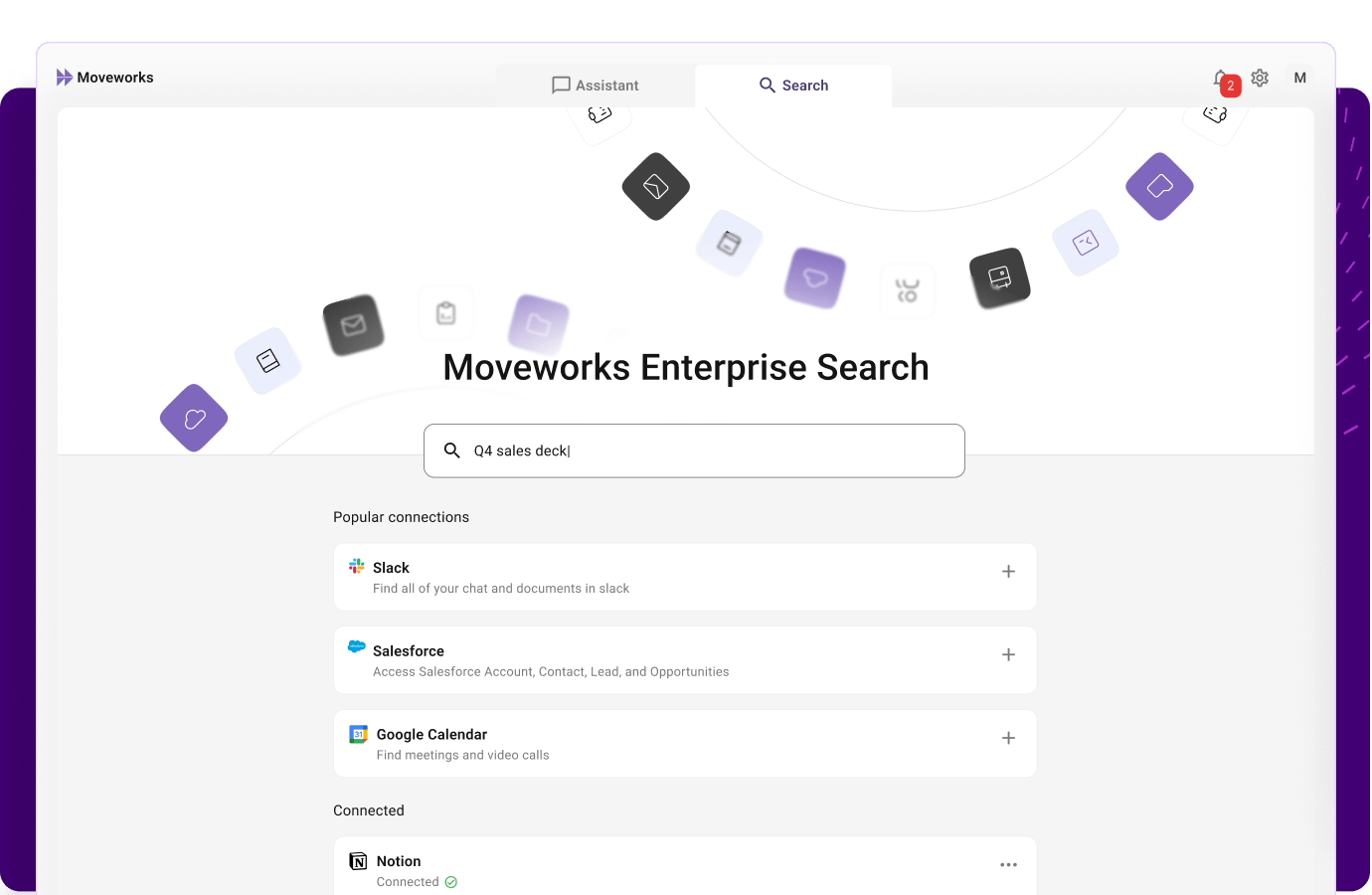Click the chat bubble icon beside Assistant
Viewport: 1372px width, 895px height.
pyautogui.click(x=562, y=85)
